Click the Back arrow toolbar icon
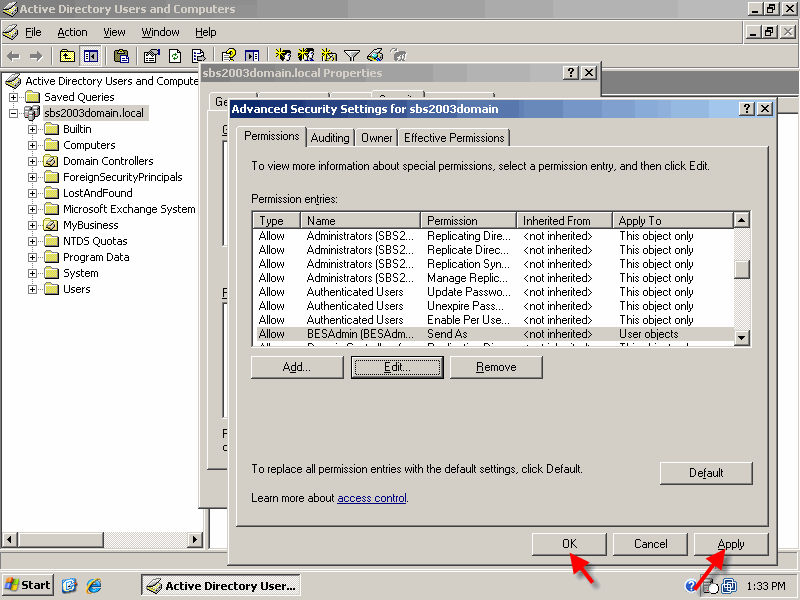The height and width of the screenshot is (600, 800). point(14,56)
